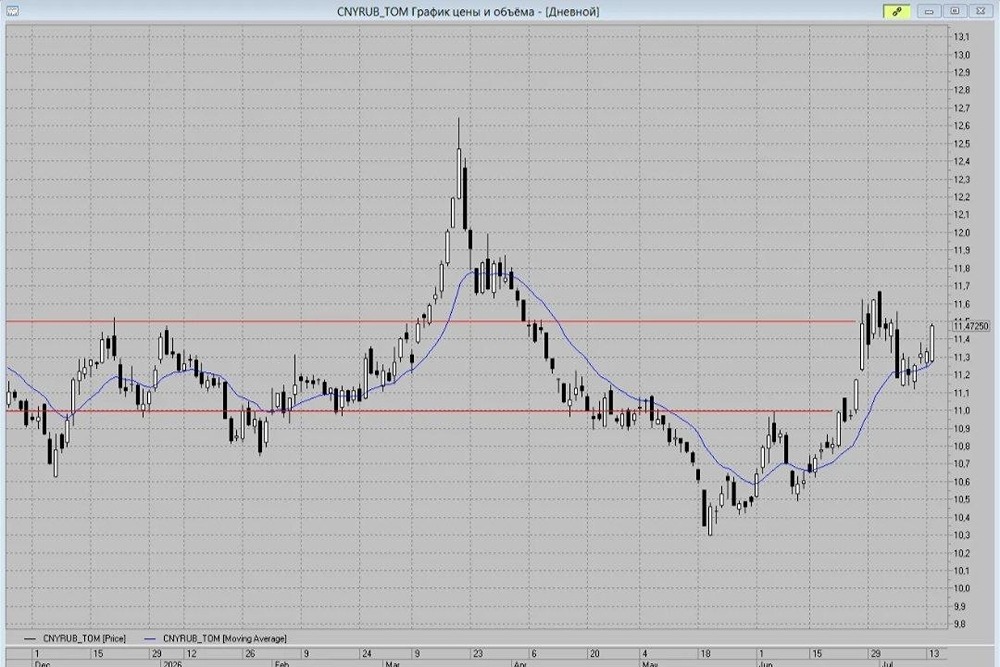
Task: Click the 10,5 price axis label
Action: click(x=962, y=500)
